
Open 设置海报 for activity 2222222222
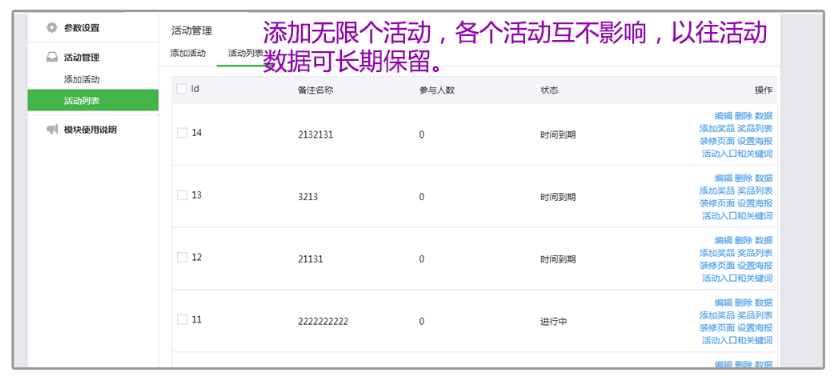tap(755, 328)
